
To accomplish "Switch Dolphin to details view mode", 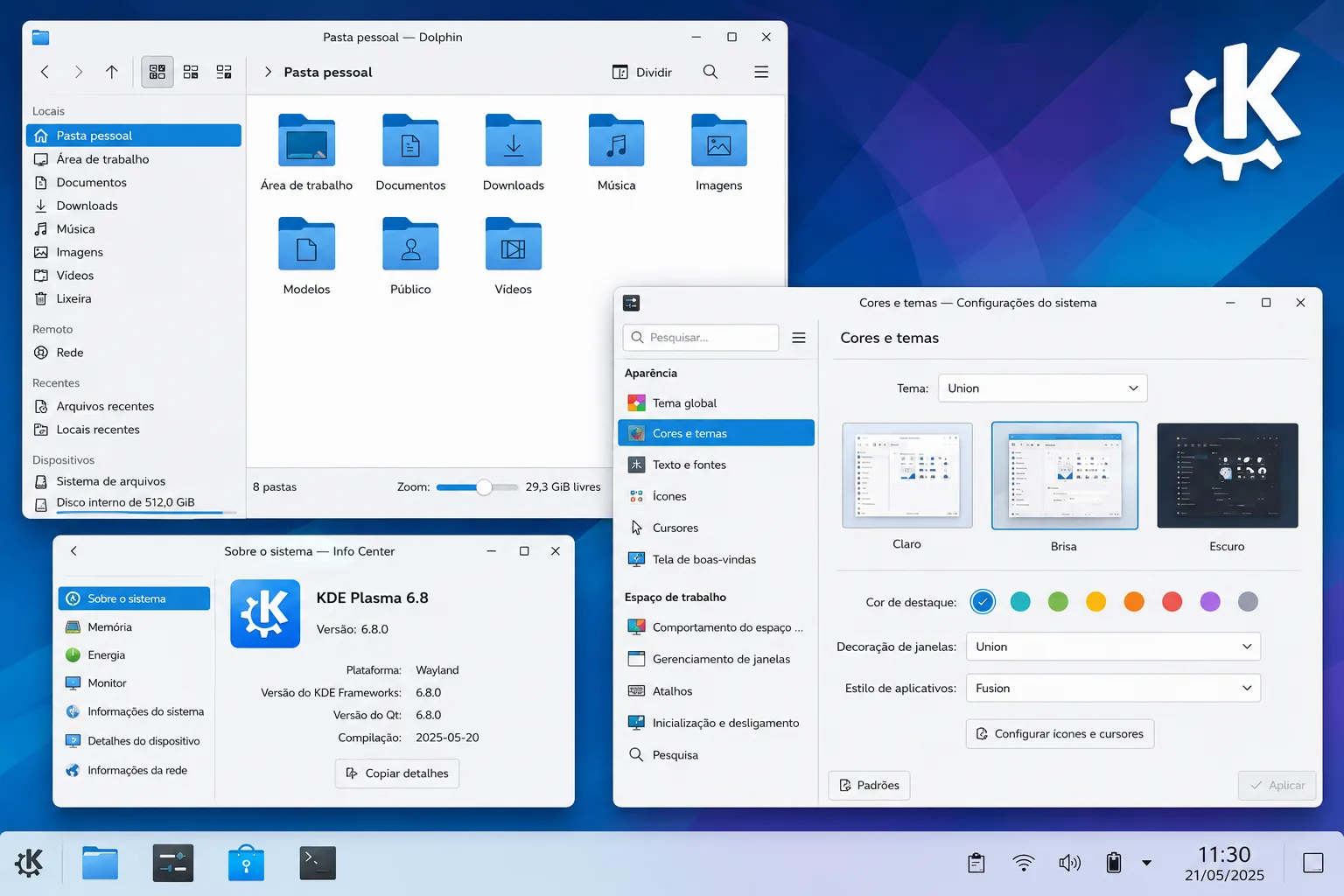I will (224, 72).
